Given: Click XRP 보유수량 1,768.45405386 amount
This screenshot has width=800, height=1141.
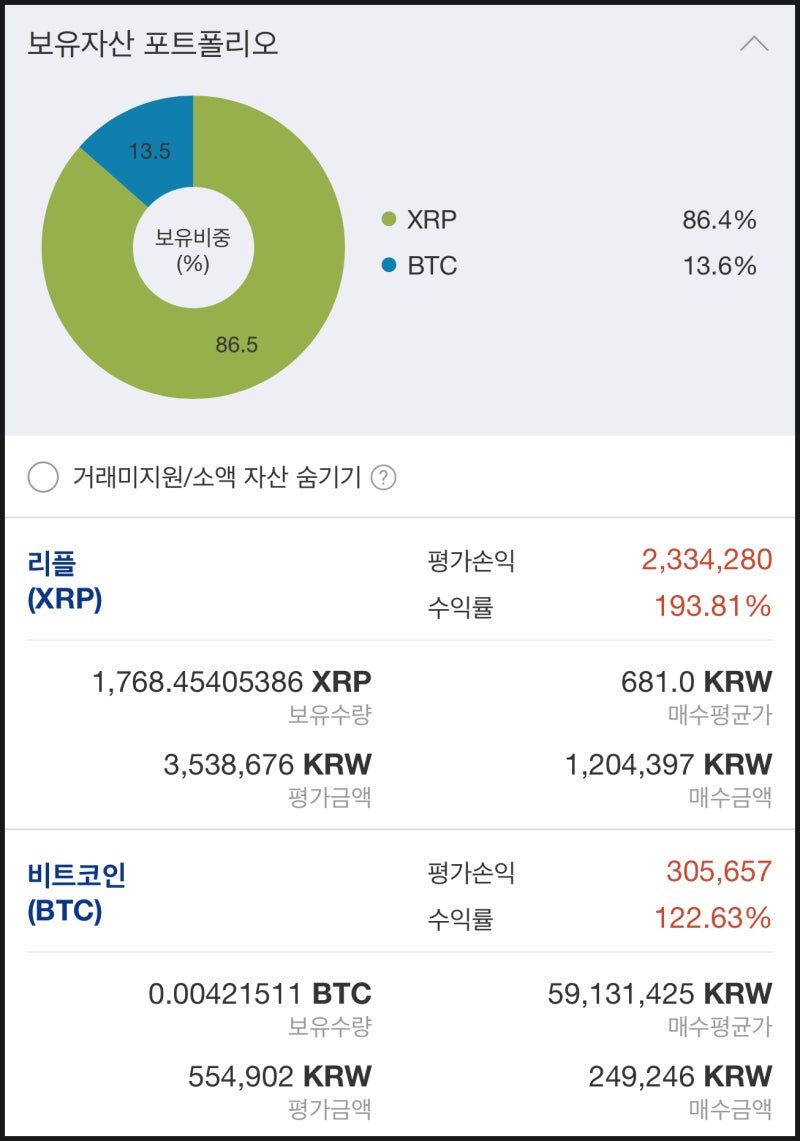Looking at the screenshot, I should coord(231,682).
